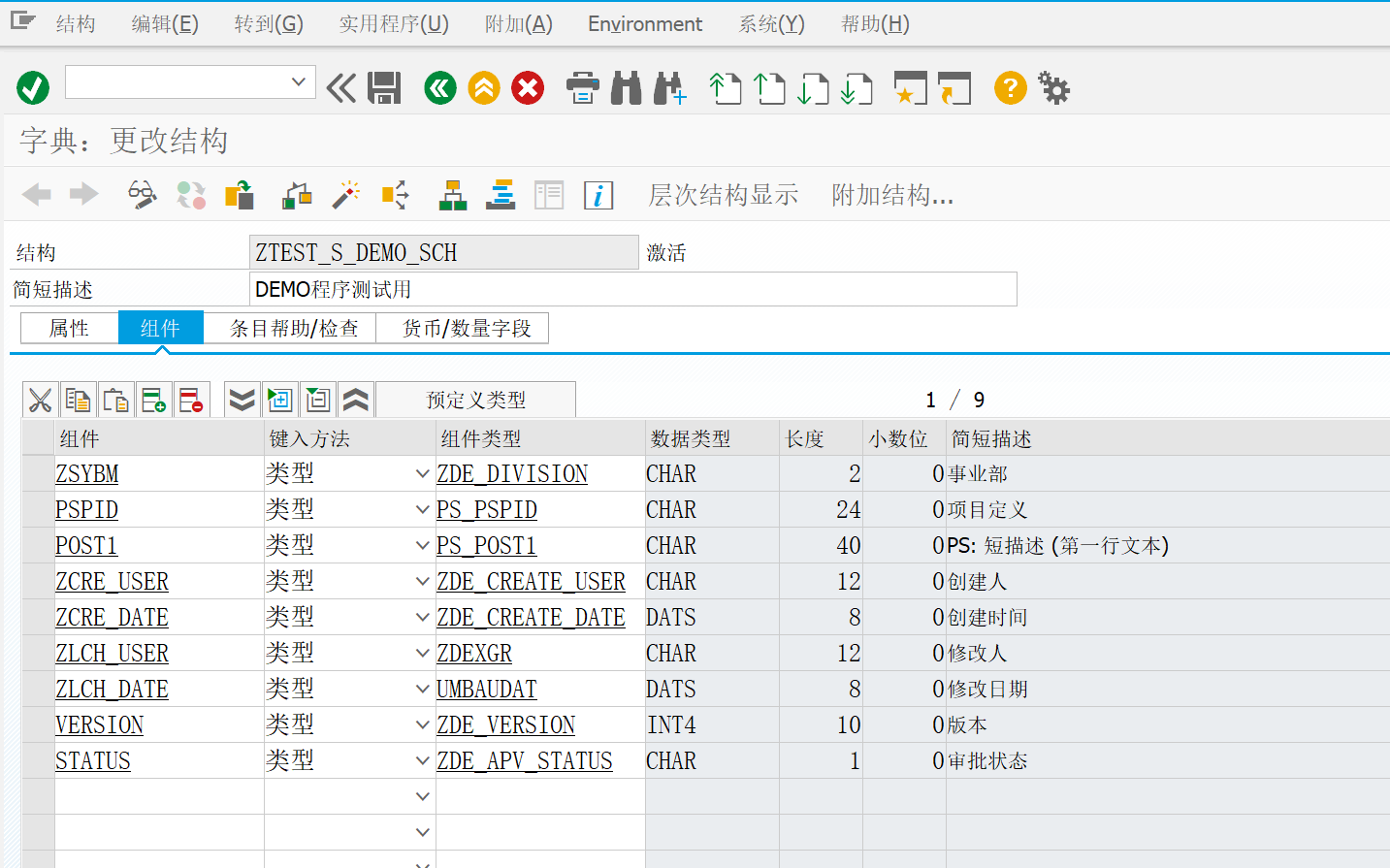This screenshot has height=868, width=1390.
Task: Click the Previous Page icon
Action: (769, 88)
